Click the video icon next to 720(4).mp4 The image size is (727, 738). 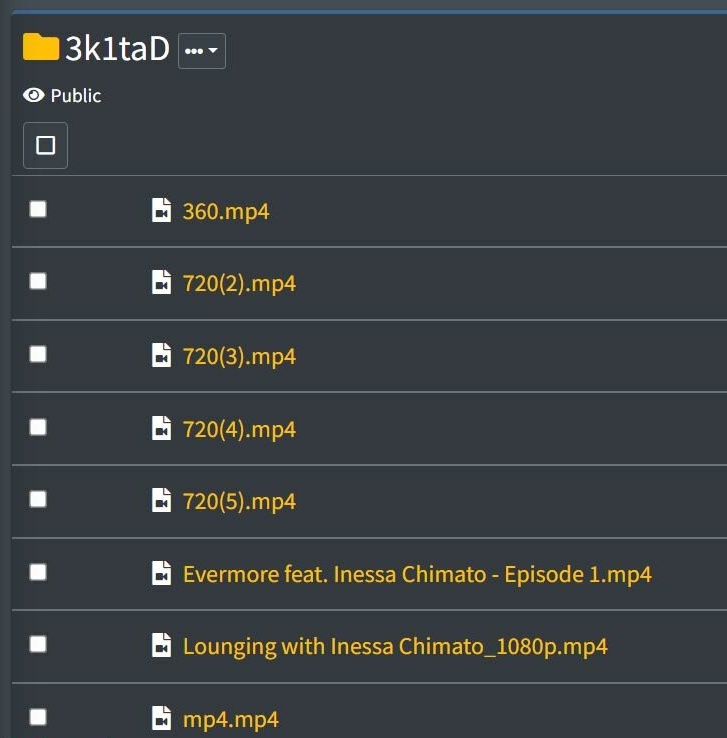[161, 429]
